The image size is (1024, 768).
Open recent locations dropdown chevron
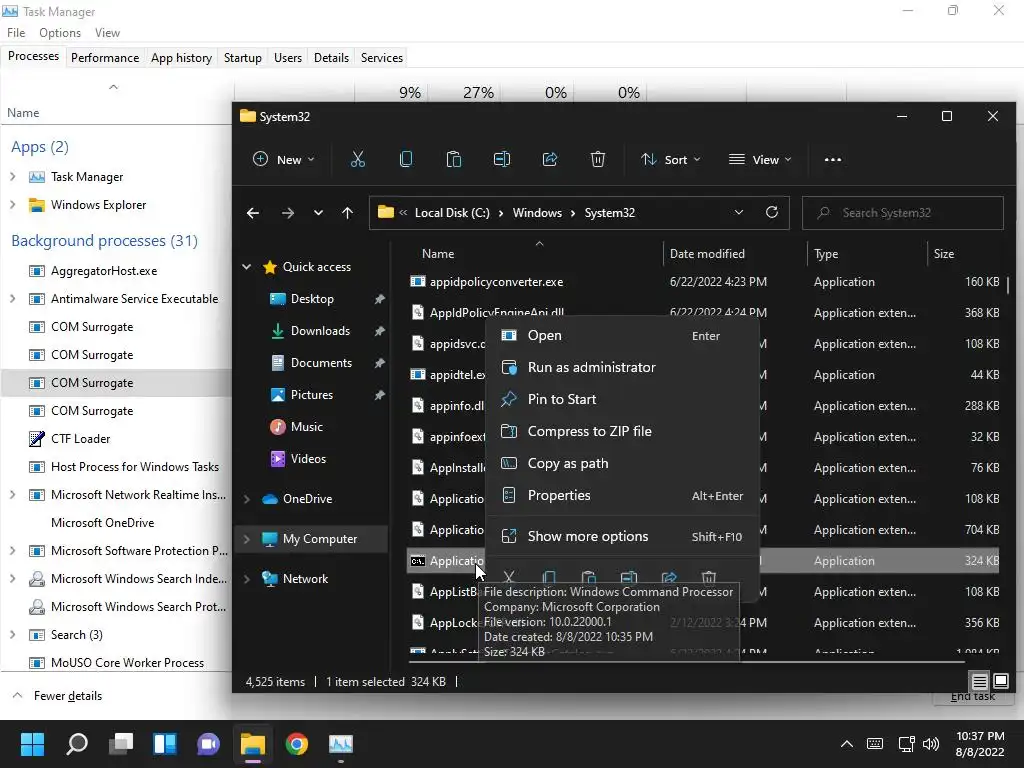[318, 213]
